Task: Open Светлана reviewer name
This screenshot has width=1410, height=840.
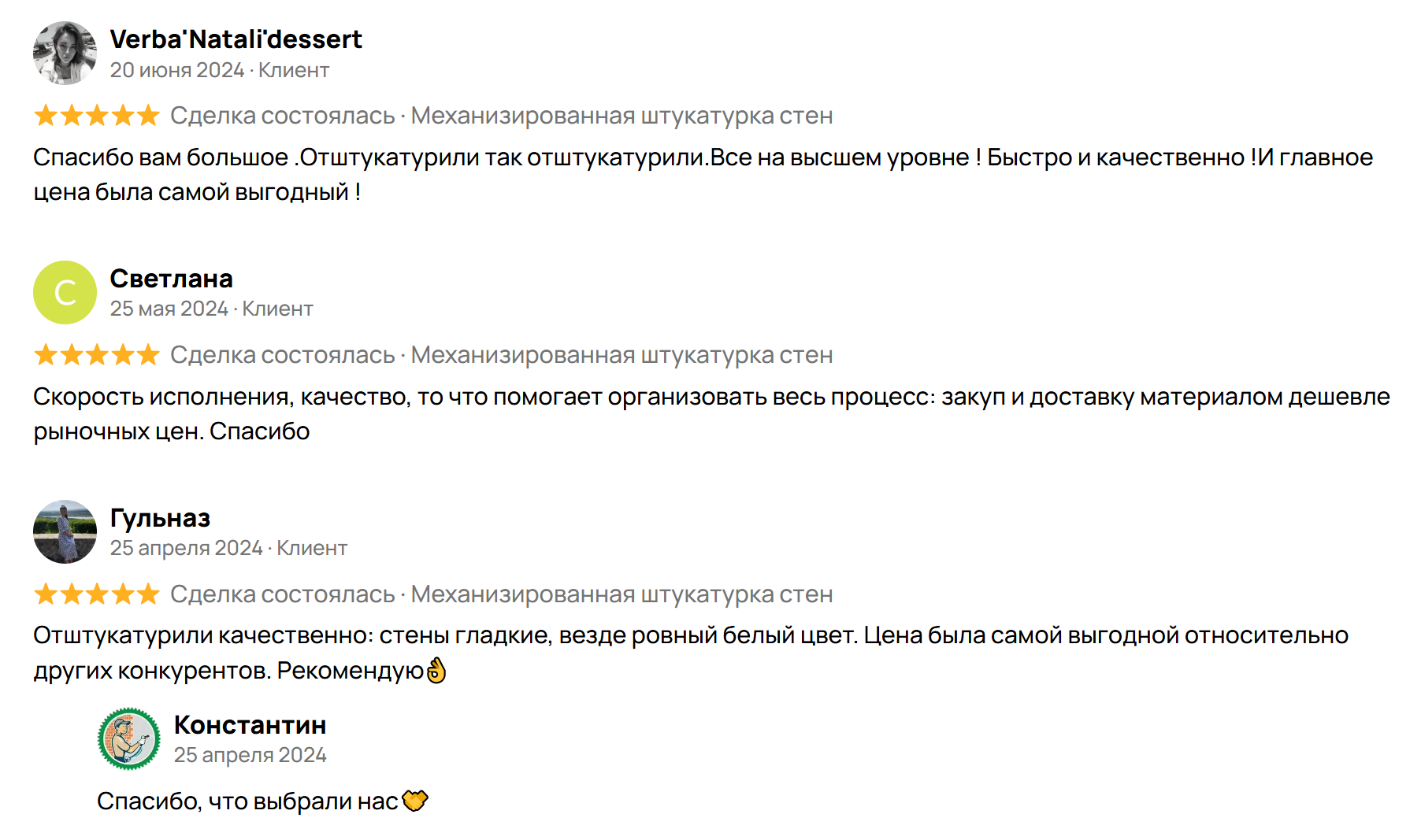Action: click(171, 279)
